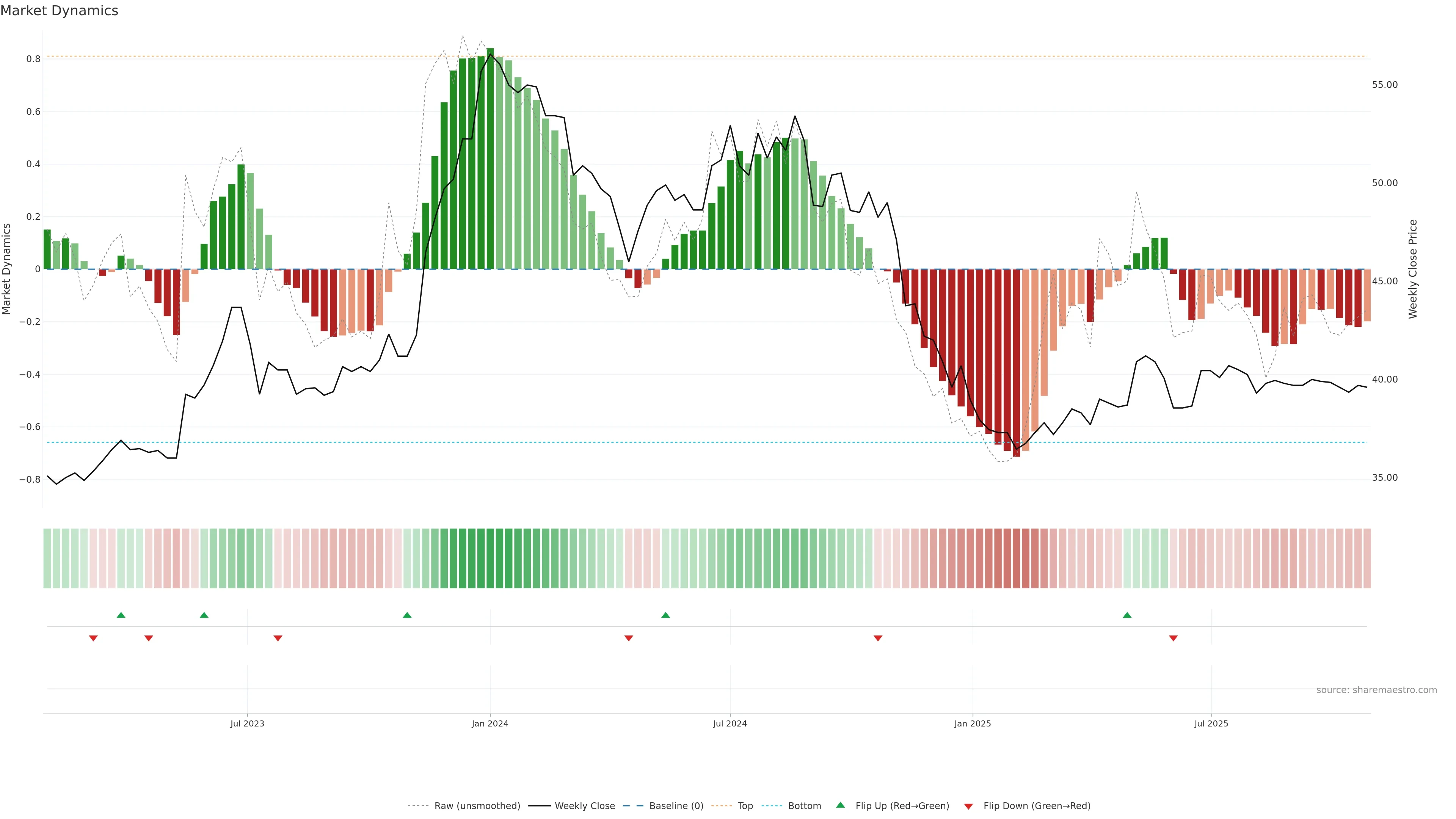
Task: Click the Jan 2024 x-axis label
Action: (x=490, y=723)
